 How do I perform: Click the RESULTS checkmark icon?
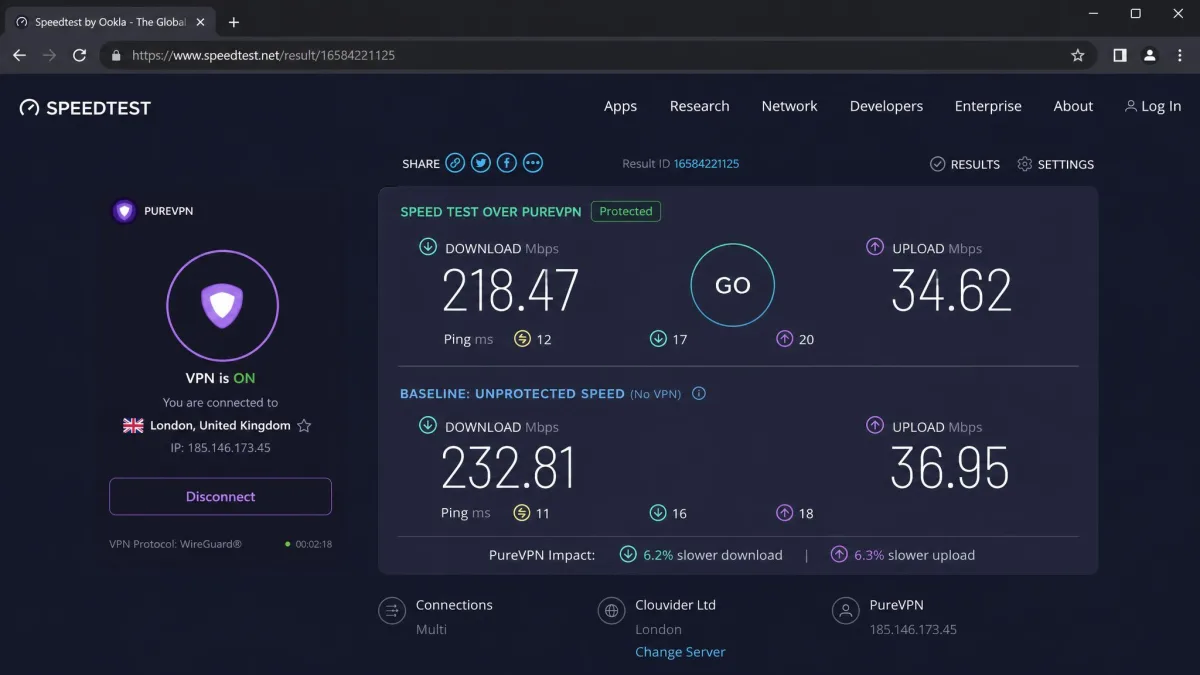tap(937, 164)
